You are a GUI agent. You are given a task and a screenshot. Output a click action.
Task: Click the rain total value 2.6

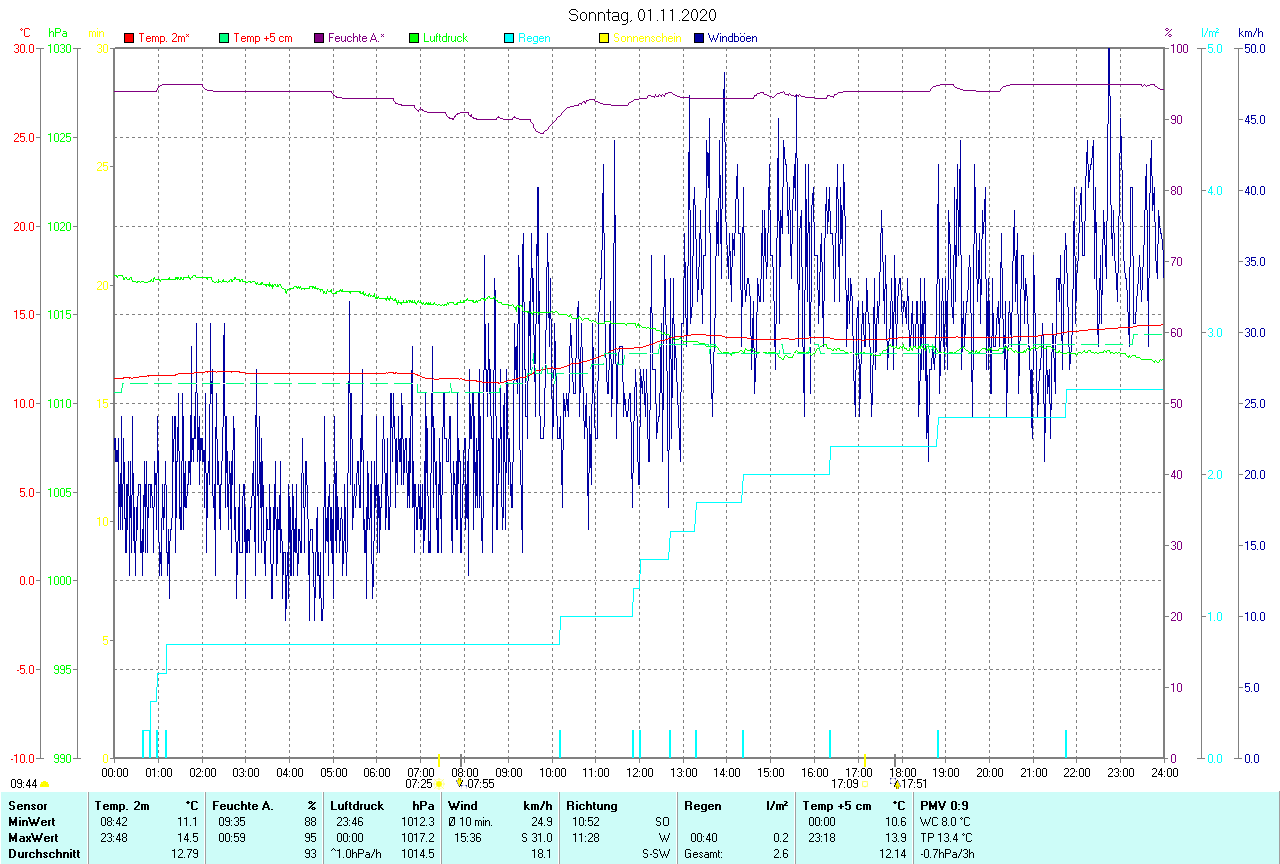pos(780,854)
